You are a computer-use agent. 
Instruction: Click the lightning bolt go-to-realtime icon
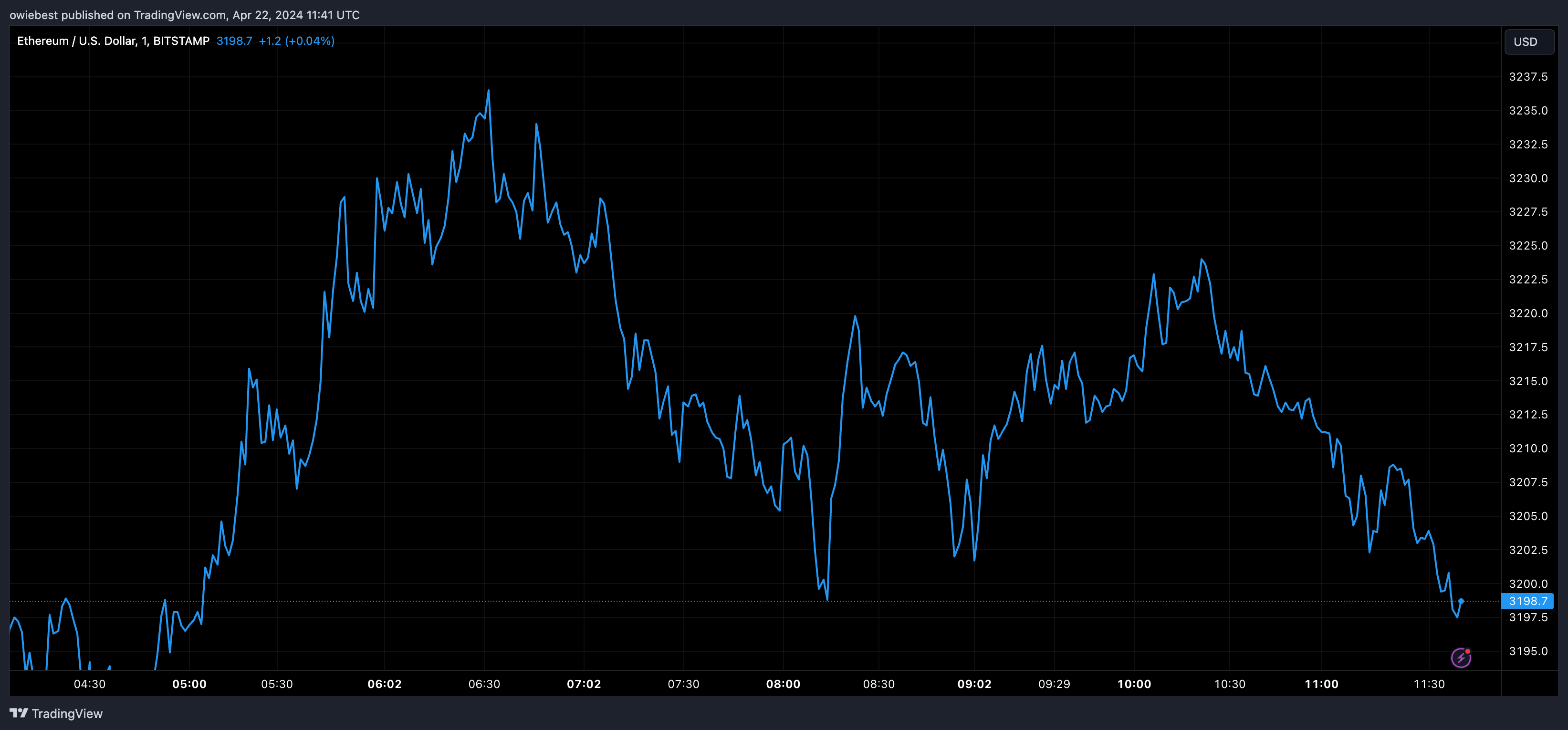(1461, 657)
